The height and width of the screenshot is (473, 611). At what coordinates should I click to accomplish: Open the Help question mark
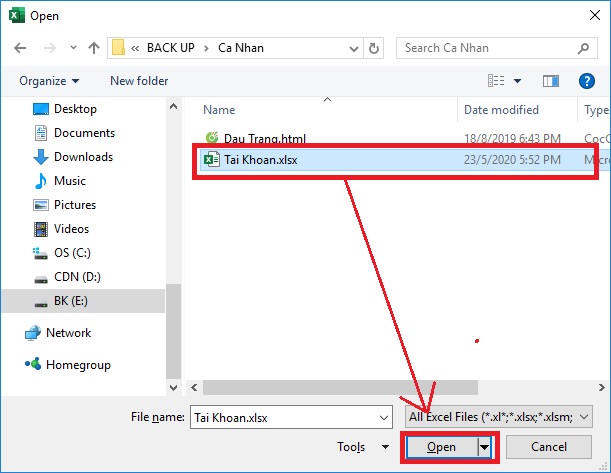(586, 81)
